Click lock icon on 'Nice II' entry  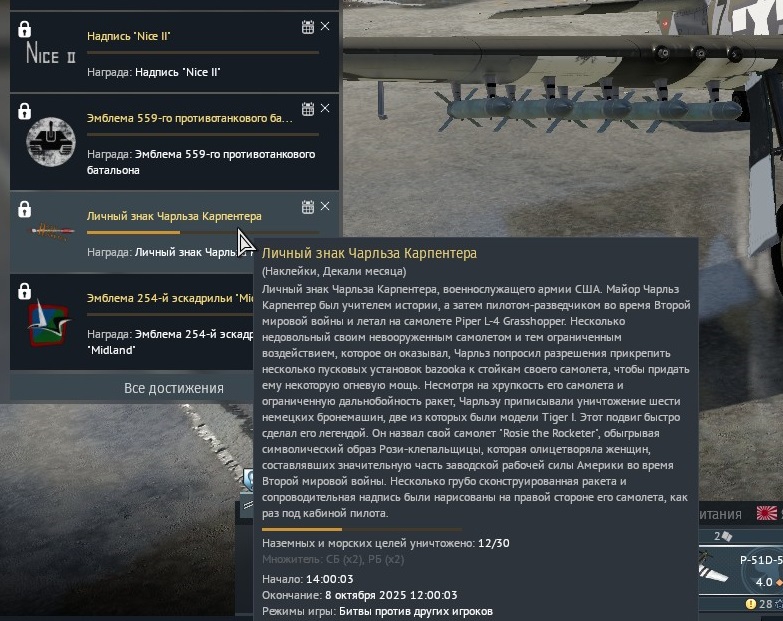(x=24, y=29)
